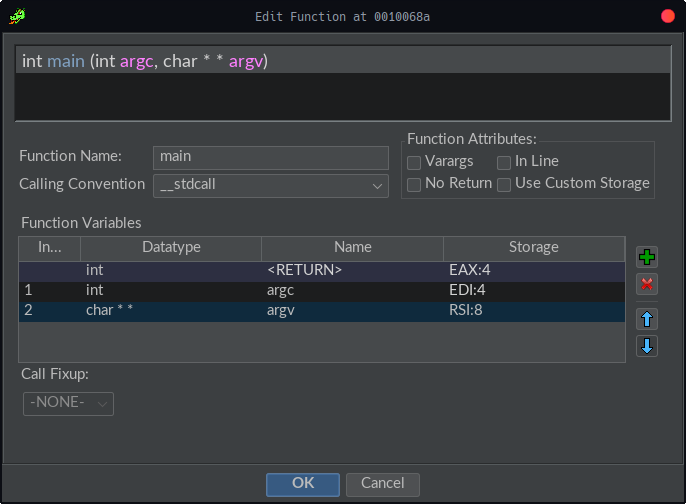Image resolution: width=686 pixels, height=504 pixels.
Task: Select the argc parameter row
Action: pyautogui.click(x=322, y=291)
